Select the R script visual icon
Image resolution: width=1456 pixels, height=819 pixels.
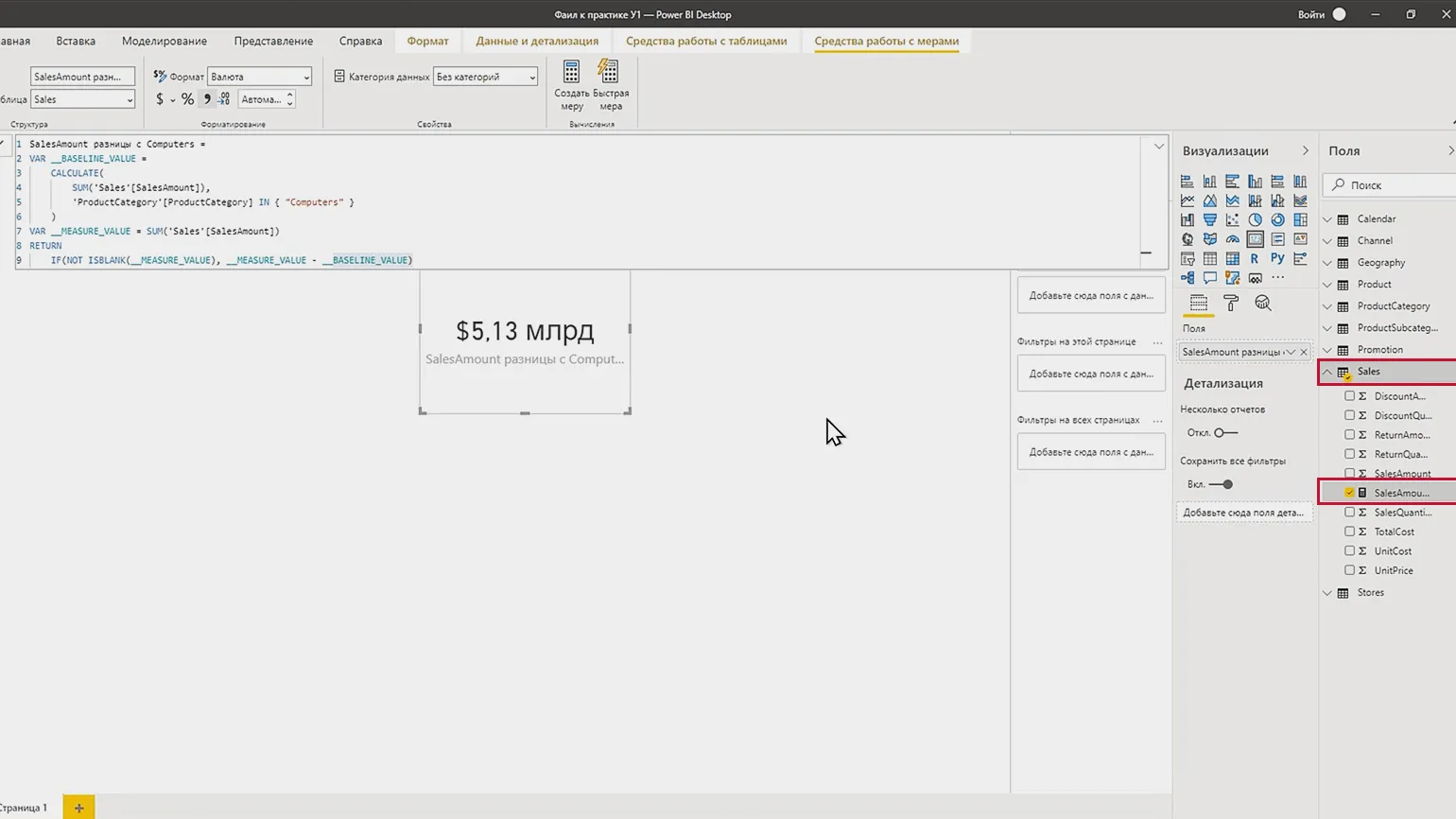(1255, 258)
